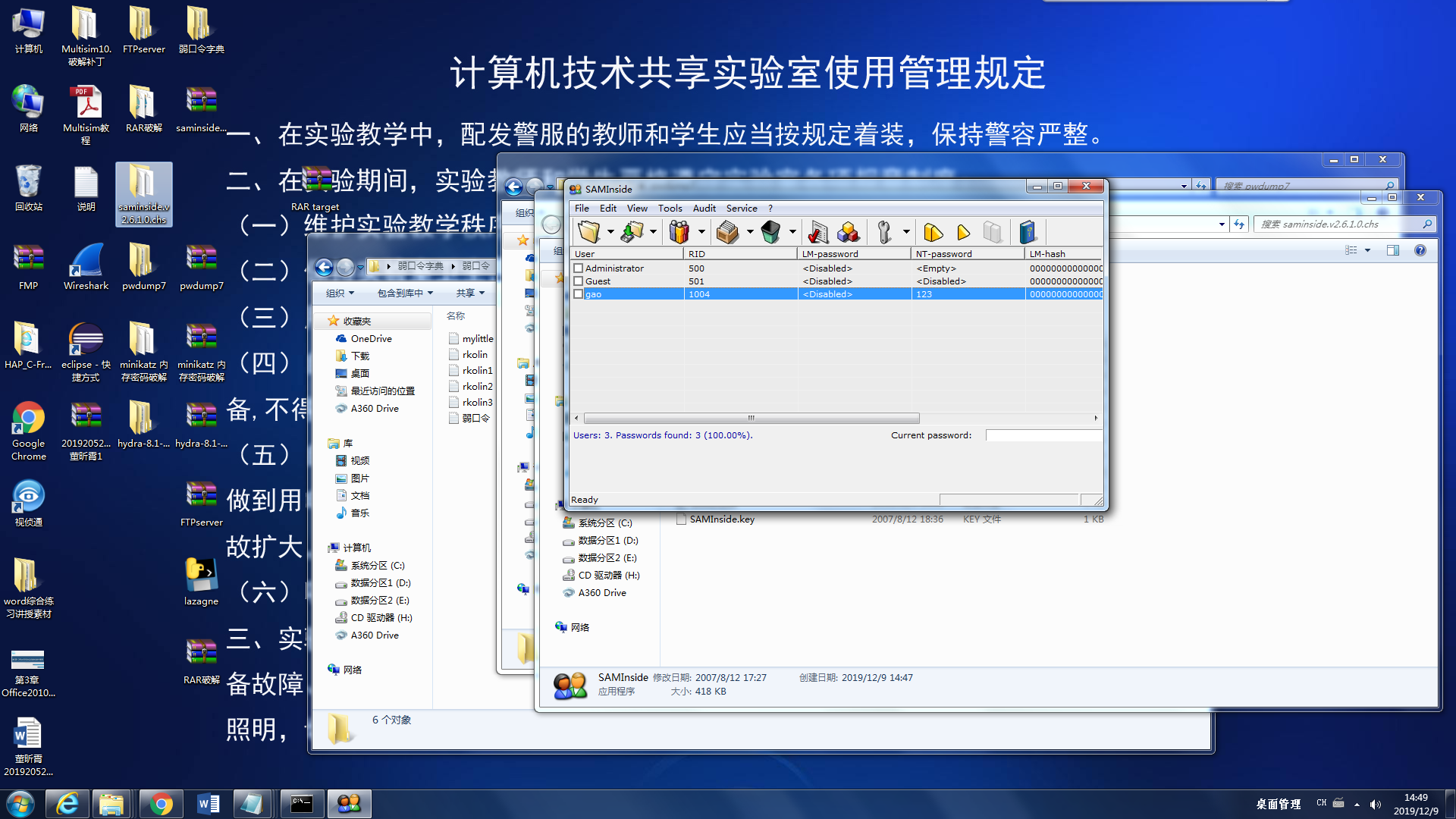
Task: Click the Current password field
Action: 1043,435
